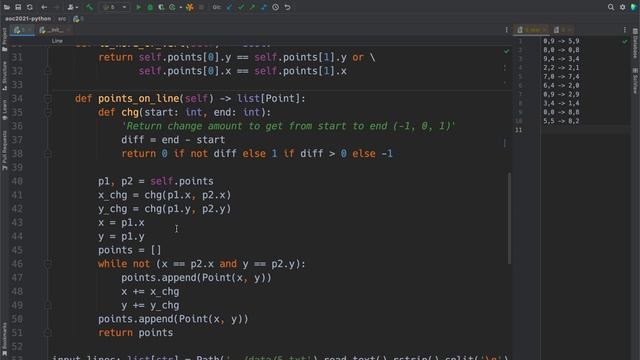Select the second file tab in right pane
The width and height of the screenshot is (640, 360).
563,30
